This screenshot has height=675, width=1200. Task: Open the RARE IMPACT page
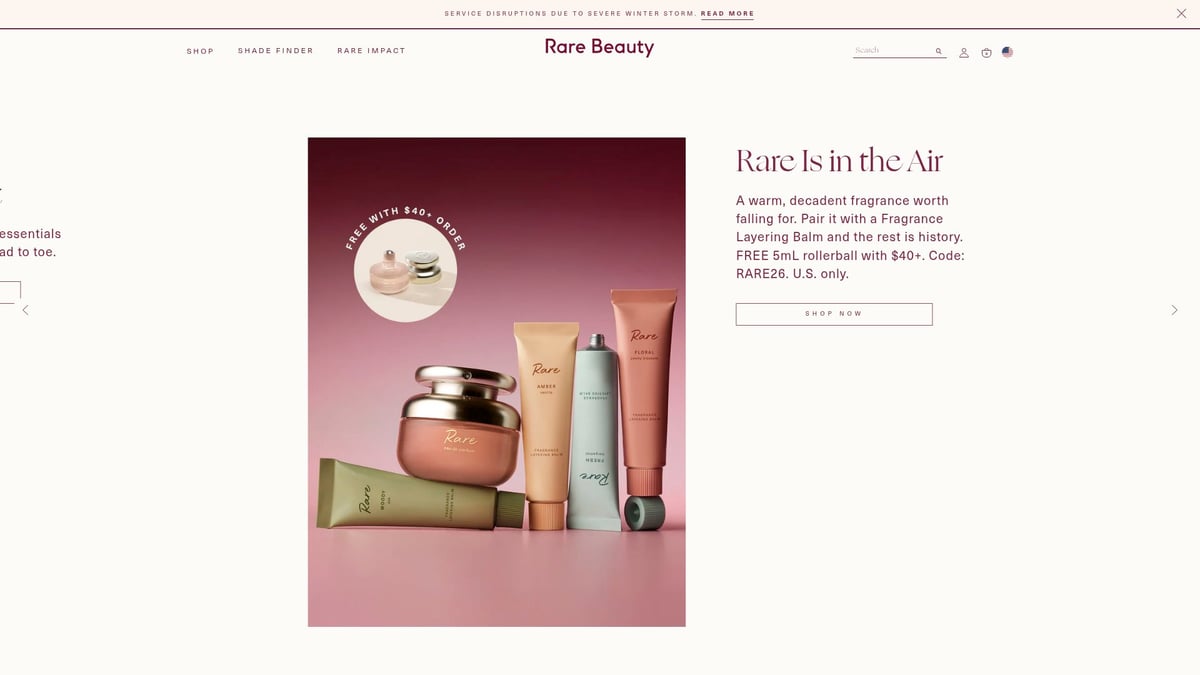(x=371, y=50)
